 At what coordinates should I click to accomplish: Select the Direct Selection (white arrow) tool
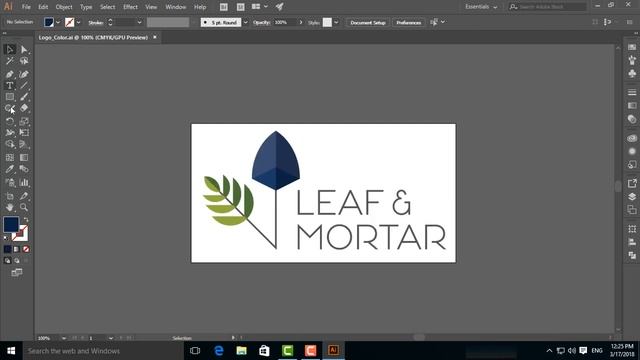[24, 49]
